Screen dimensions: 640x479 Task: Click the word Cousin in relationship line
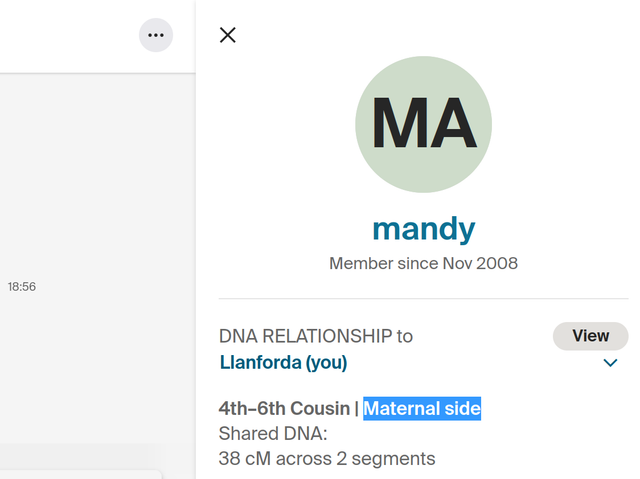(x=319, y=408)
